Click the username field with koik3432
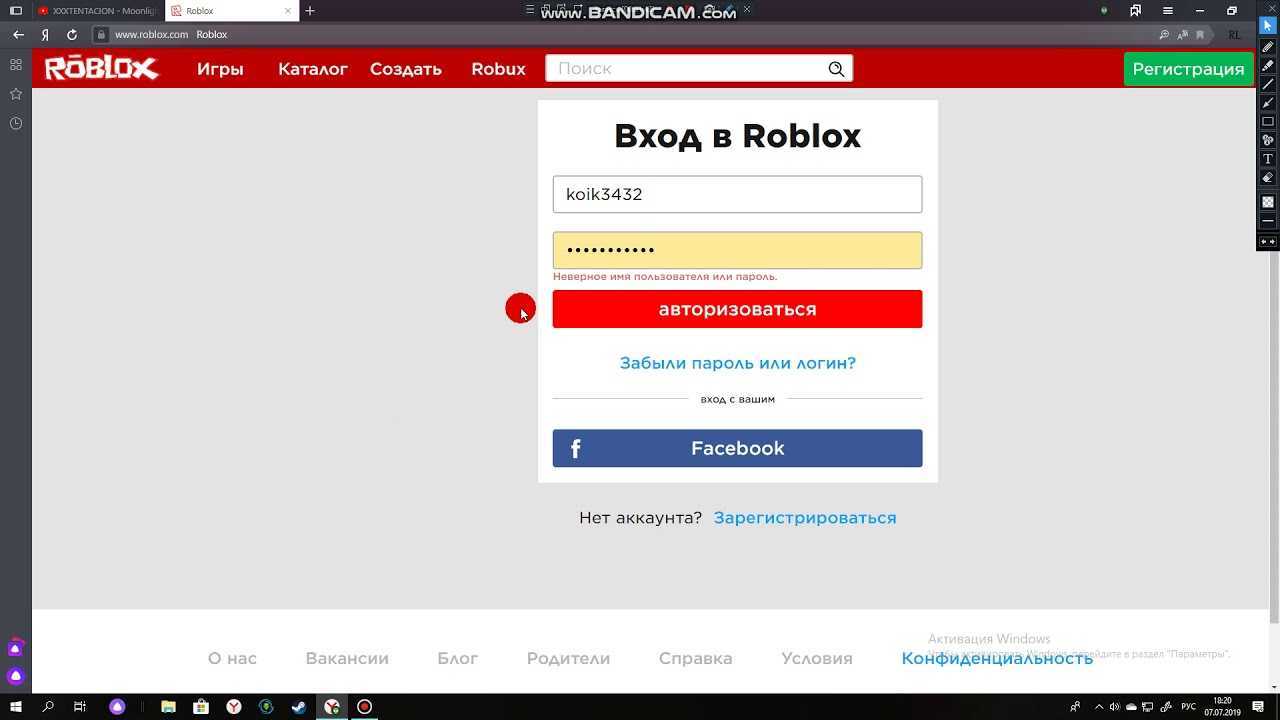 pos(737,194)
